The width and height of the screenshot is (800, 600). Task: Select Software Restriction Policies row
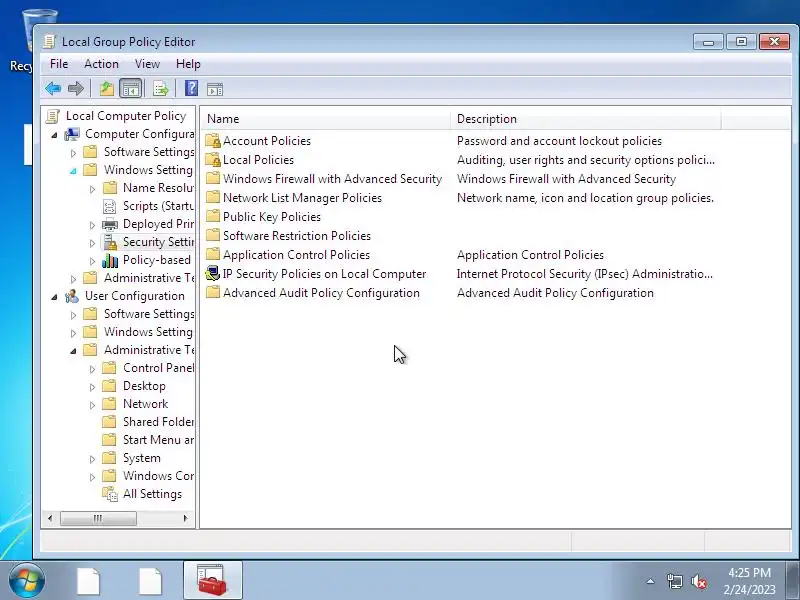[x=296, y=235]
